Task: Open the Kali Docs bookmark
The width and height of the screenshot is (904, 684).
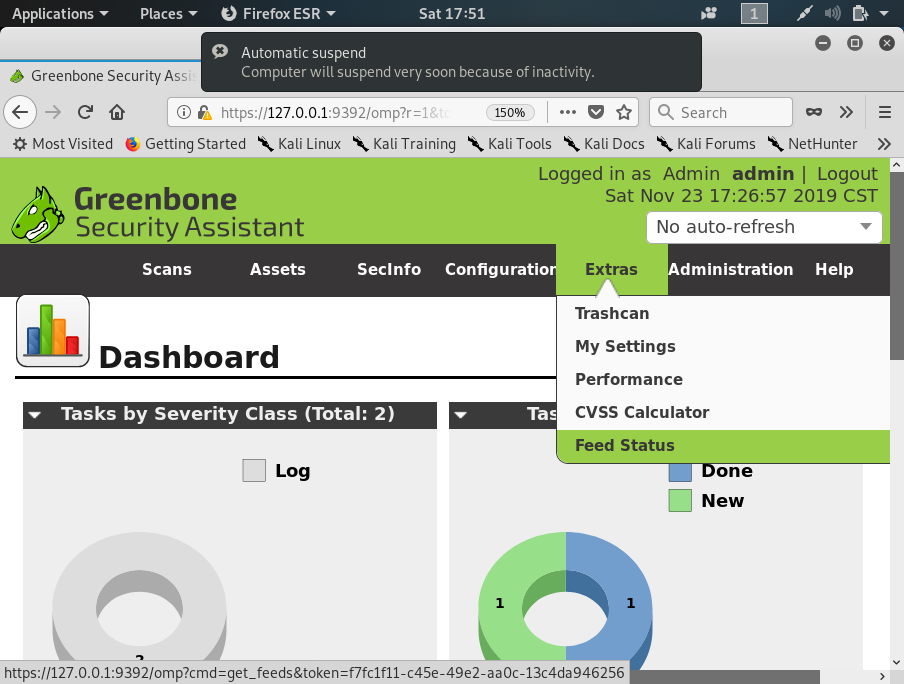Action: [x=604, y=144]
